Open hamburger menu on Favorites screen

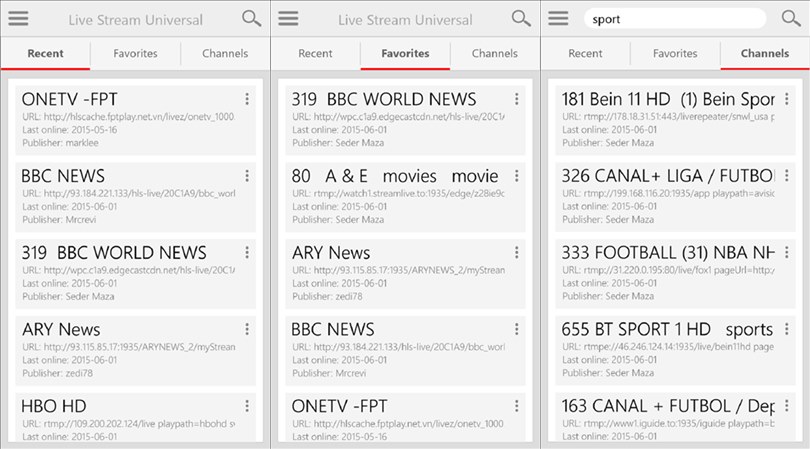(x=288, y=19)
